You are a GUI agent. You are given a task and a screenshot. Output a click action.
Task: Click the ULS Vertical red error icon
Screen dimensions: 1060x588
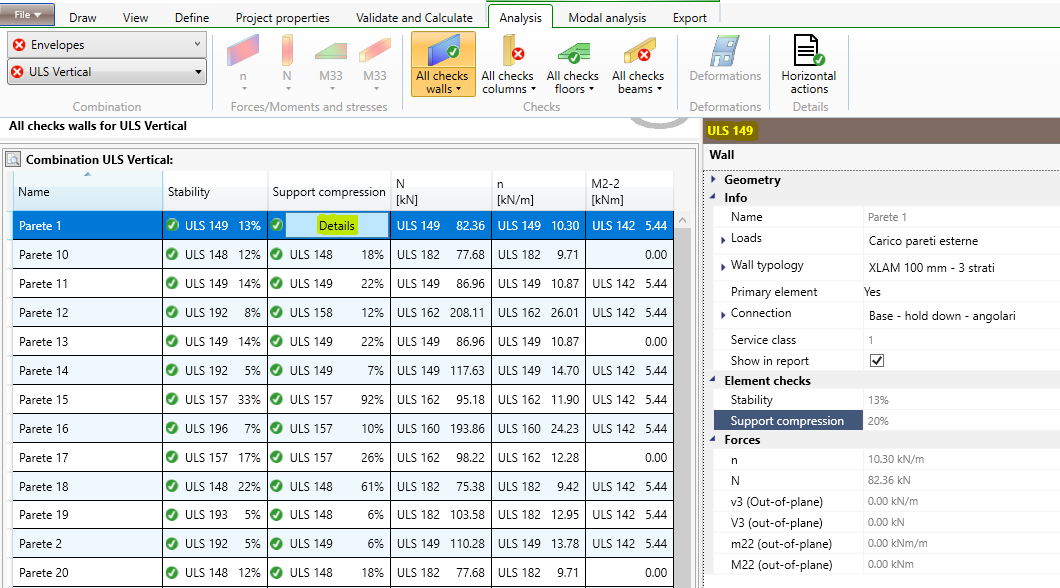click(x=18, y=72)
